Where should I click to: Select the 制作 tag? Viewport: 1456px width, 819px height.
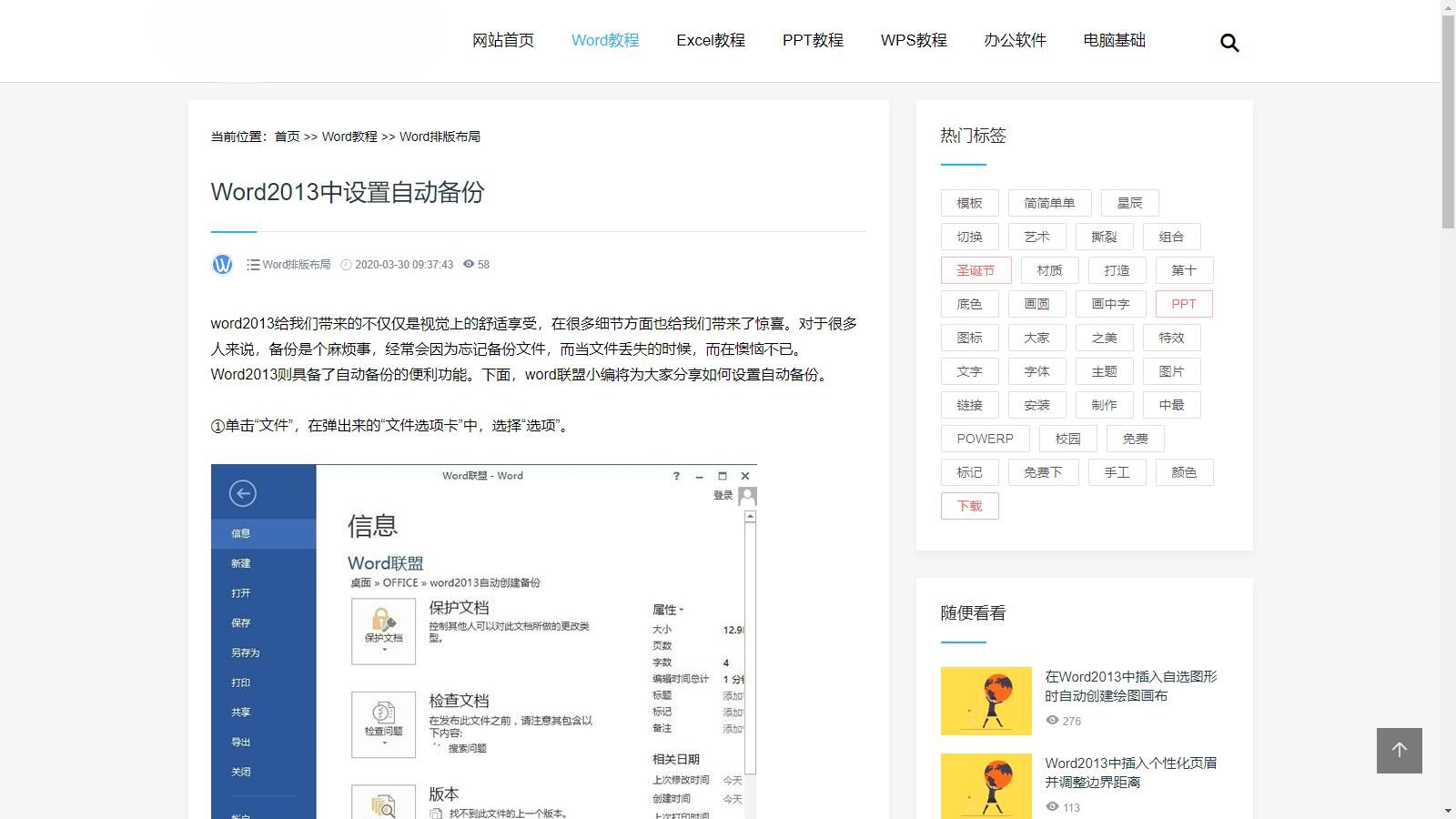coord(1105,405)
